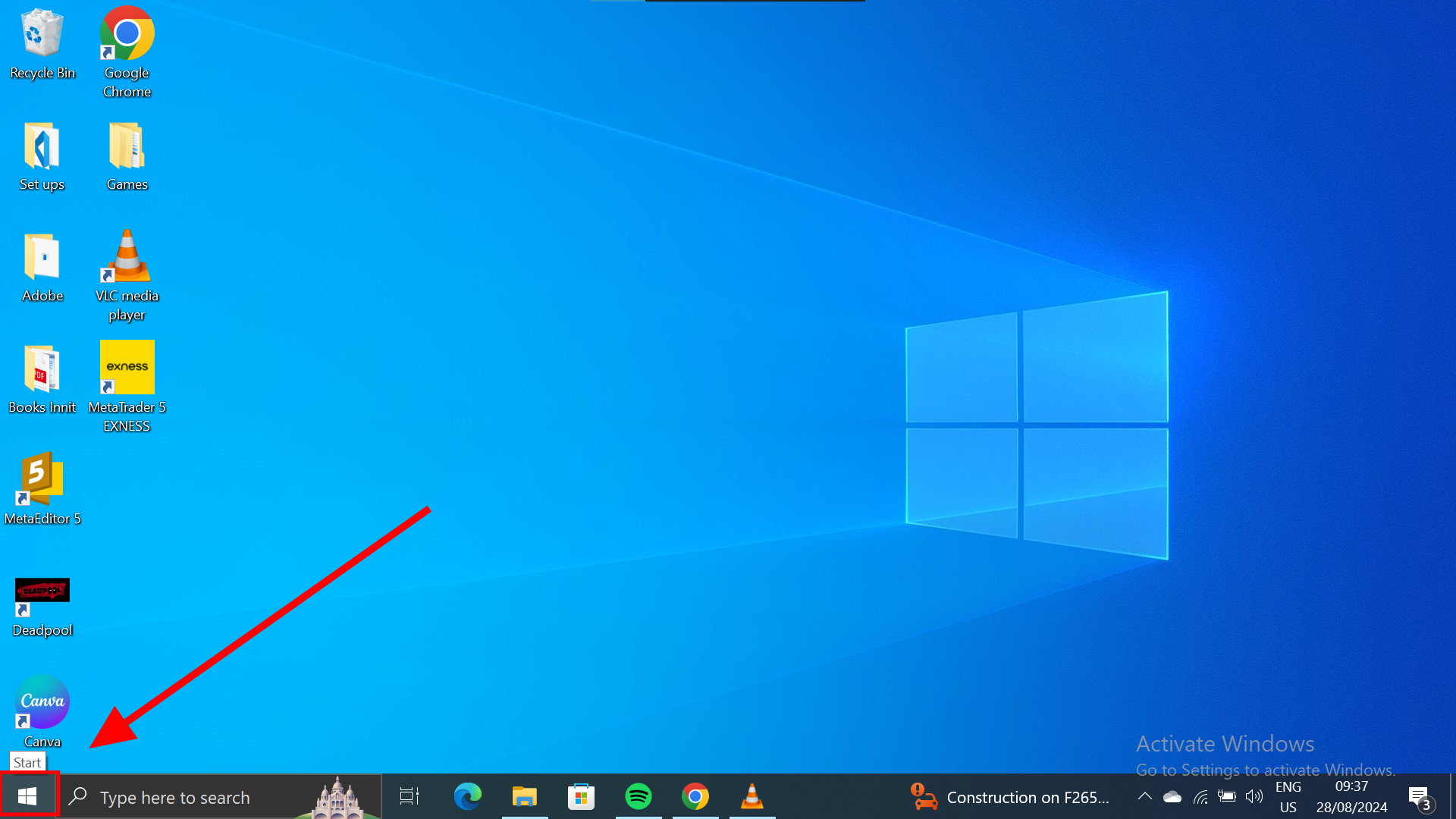Open the notification Action Center icon
The image size is (1456, 819).
[x=1420, y=797]
